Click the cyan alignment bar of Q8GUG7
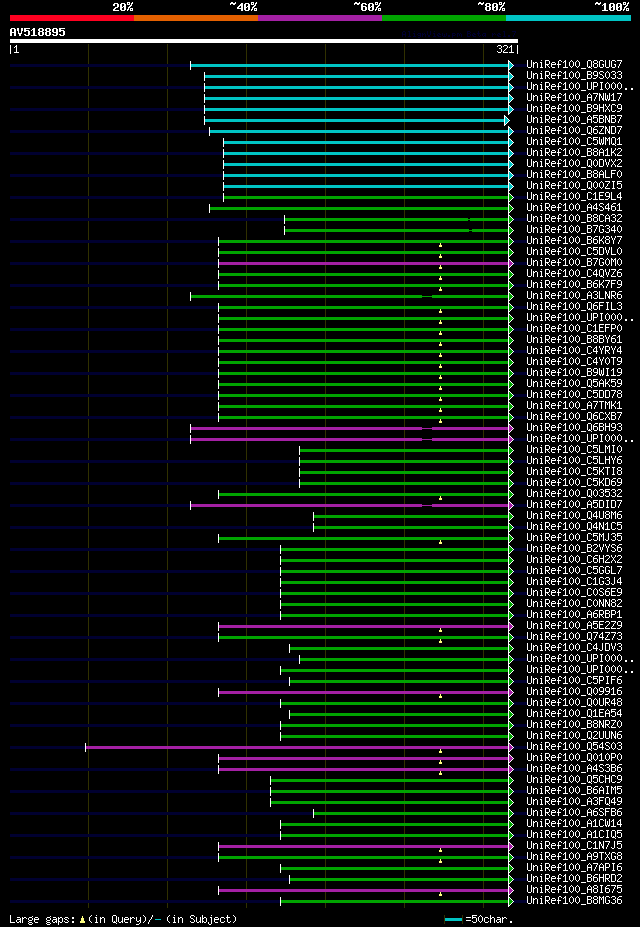Viewport: 640px width, 927px height. (x=350, y=65)
